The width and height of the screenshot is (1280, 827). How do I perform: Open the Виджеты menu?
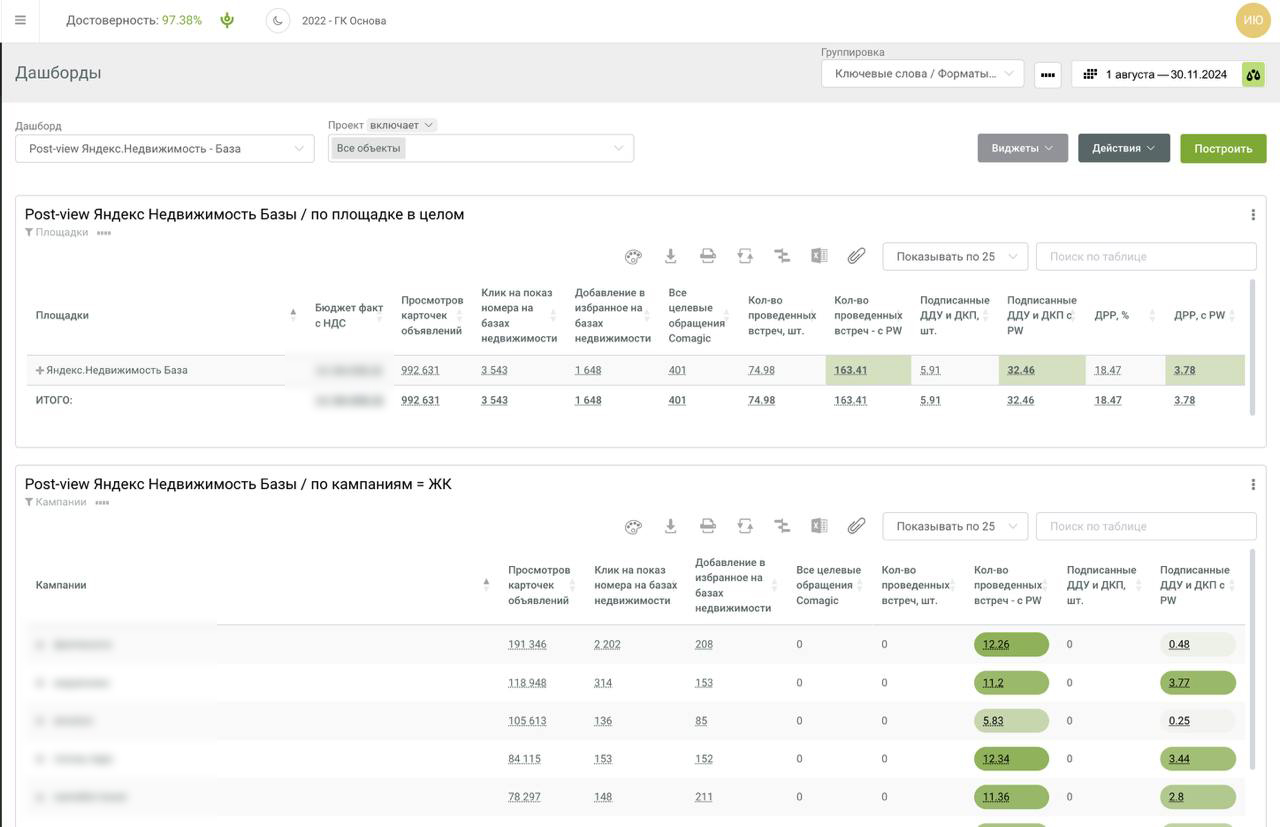tap(1022, 148)
